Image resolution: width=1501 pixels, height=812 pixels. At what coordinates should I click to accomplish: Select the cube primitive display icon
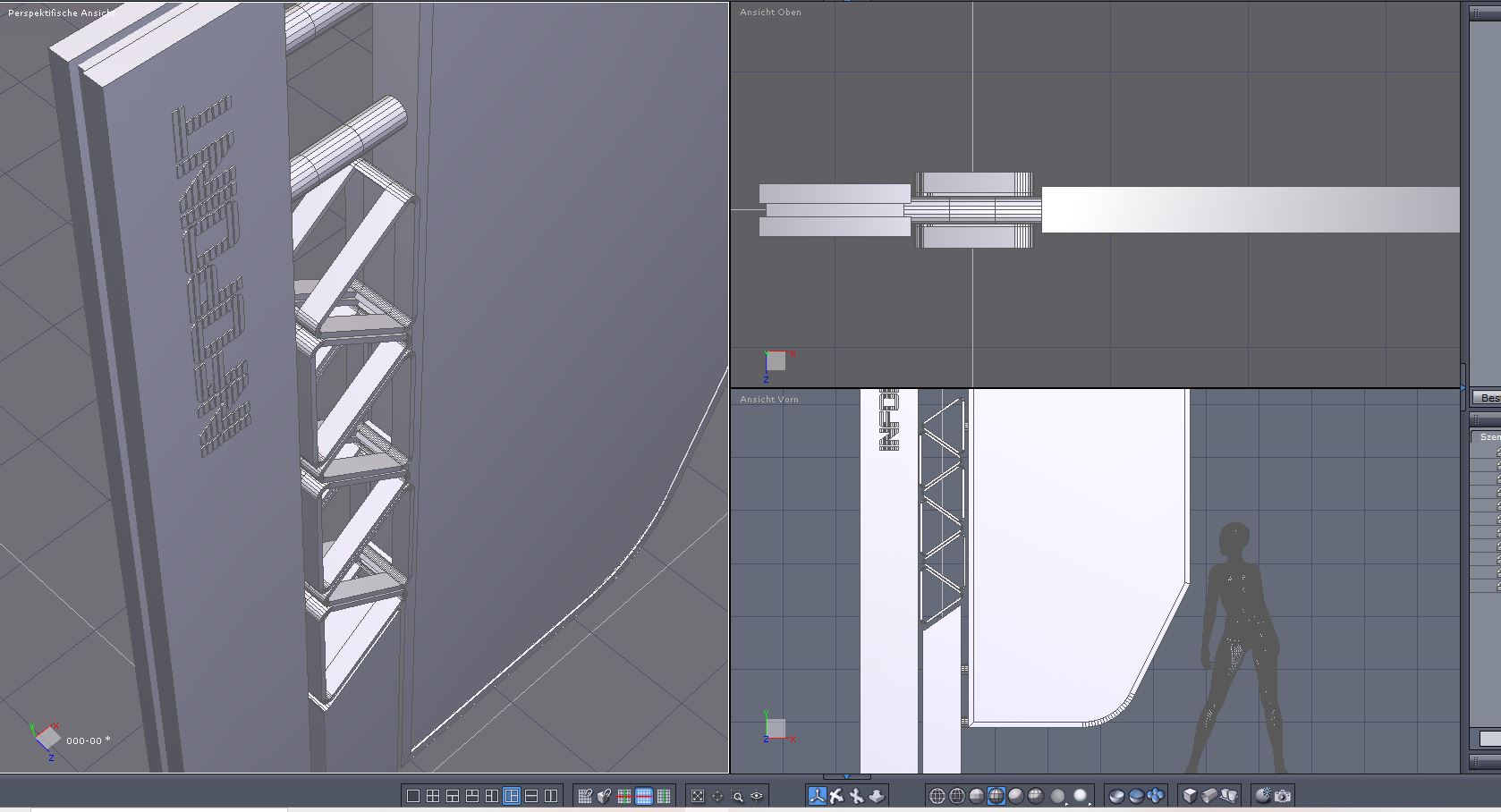1189,796
